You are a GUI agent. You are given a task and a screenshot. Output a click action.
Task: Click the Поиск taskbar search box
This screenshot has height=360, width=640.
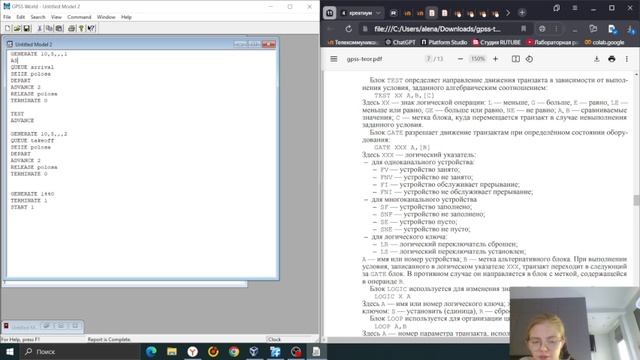pyautogui.click(x=80, y=351)
